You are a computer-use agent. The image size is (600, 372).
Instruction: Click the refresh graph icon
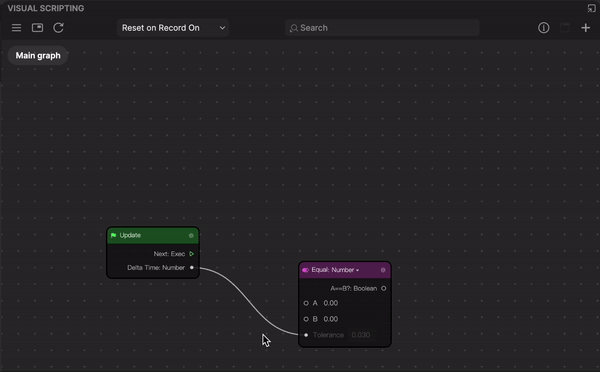(x=59, y=28)
